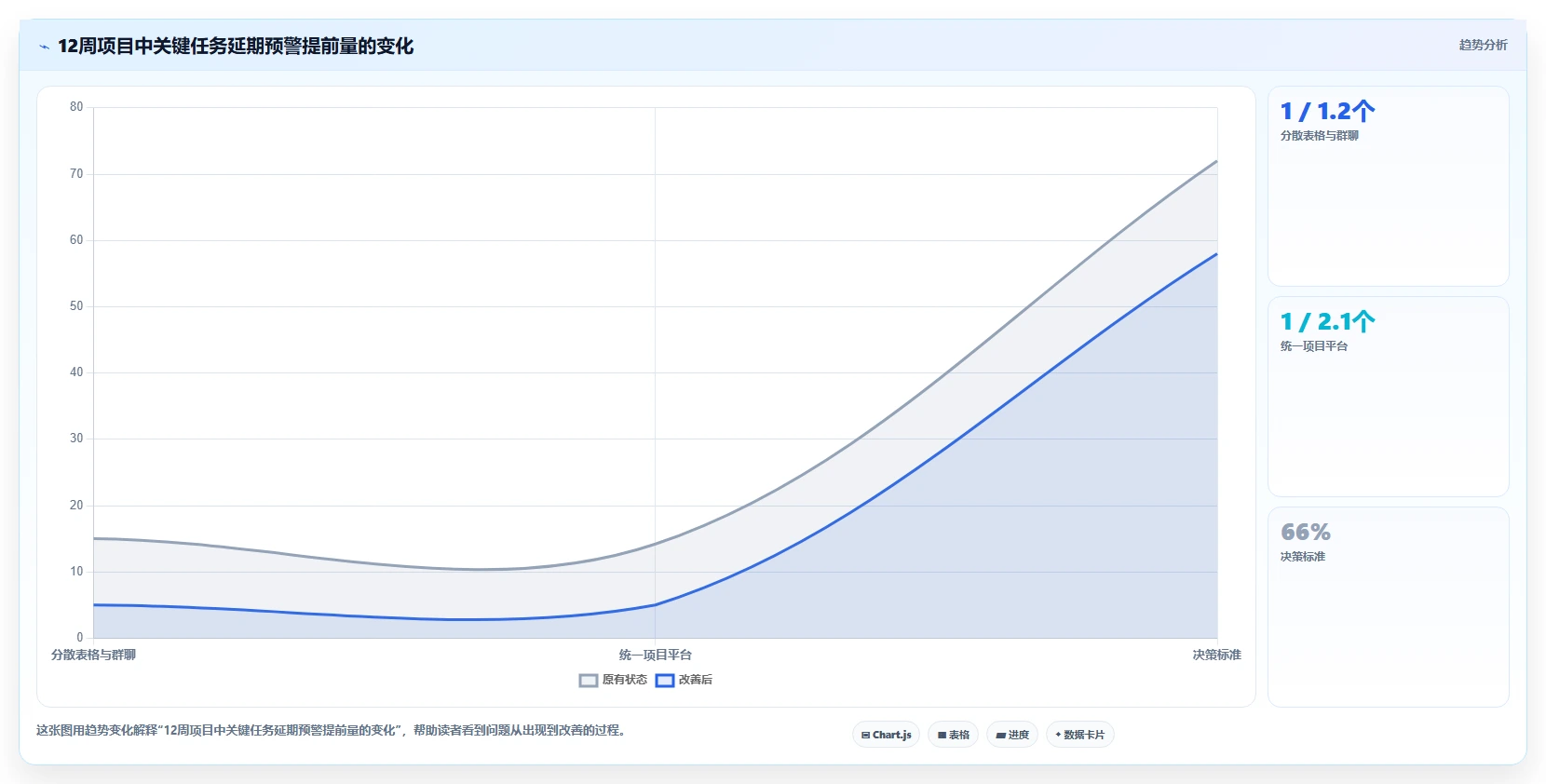Click the y-axis label 50
Screen dimensions: 1546x784
76,306
